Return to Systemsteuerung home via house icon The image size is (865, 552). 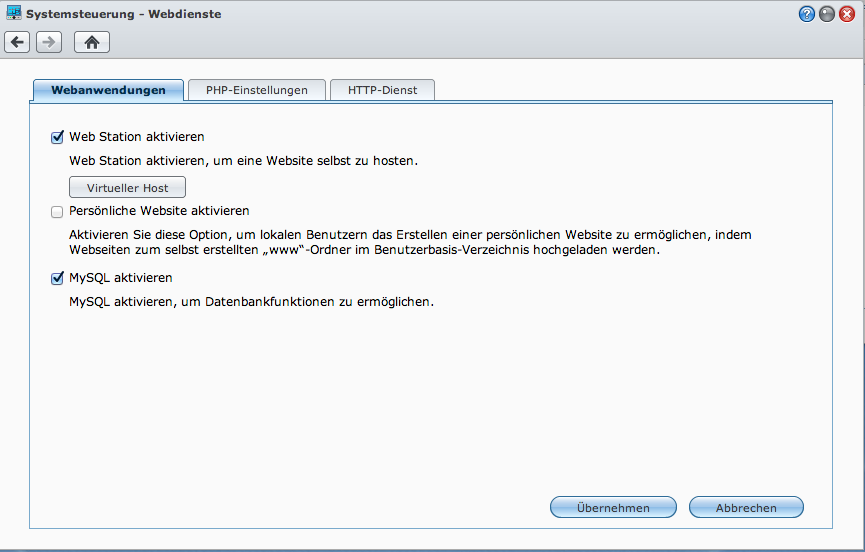pos(92,42)
